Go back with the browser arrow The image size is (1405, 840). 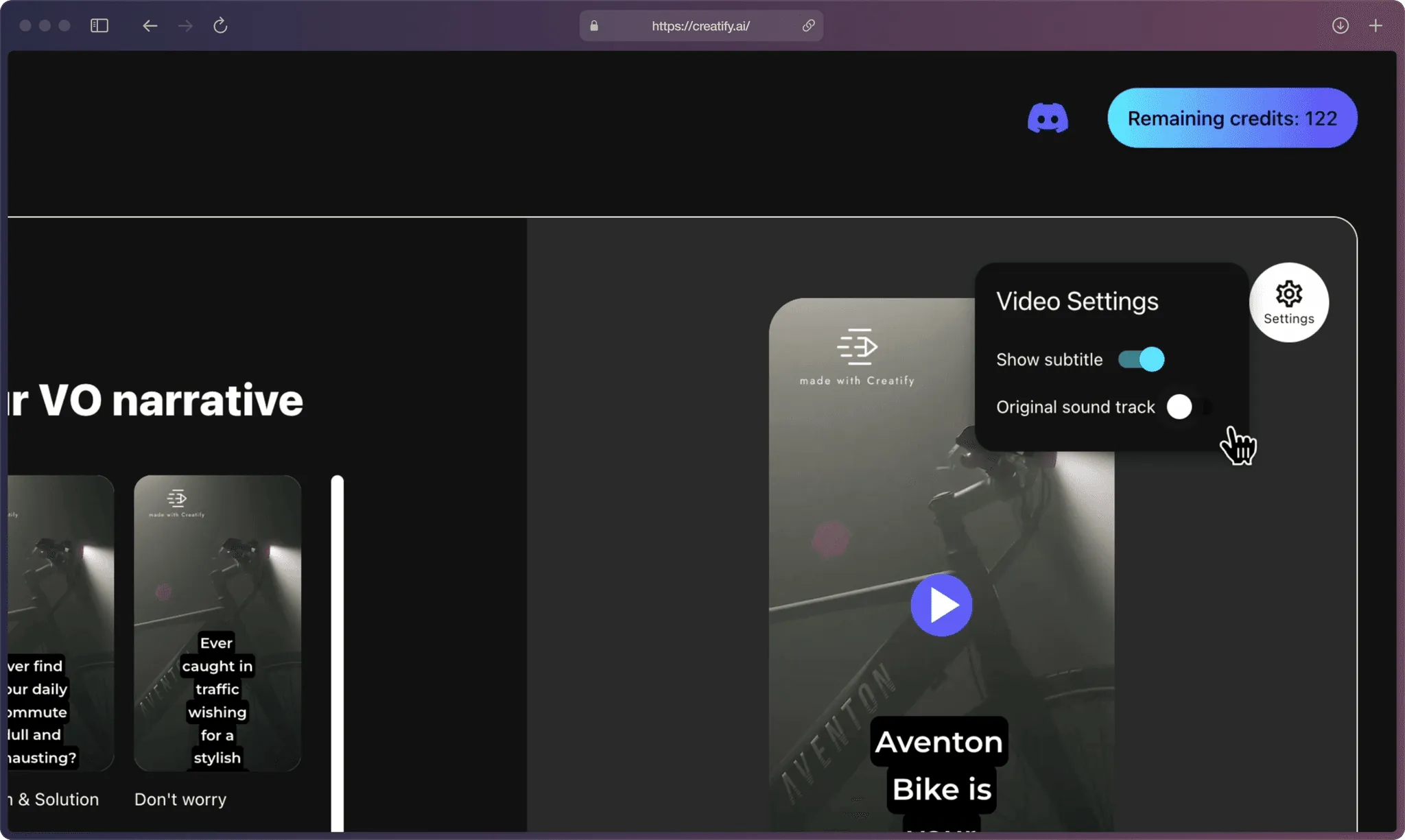(x=150, y=25)
